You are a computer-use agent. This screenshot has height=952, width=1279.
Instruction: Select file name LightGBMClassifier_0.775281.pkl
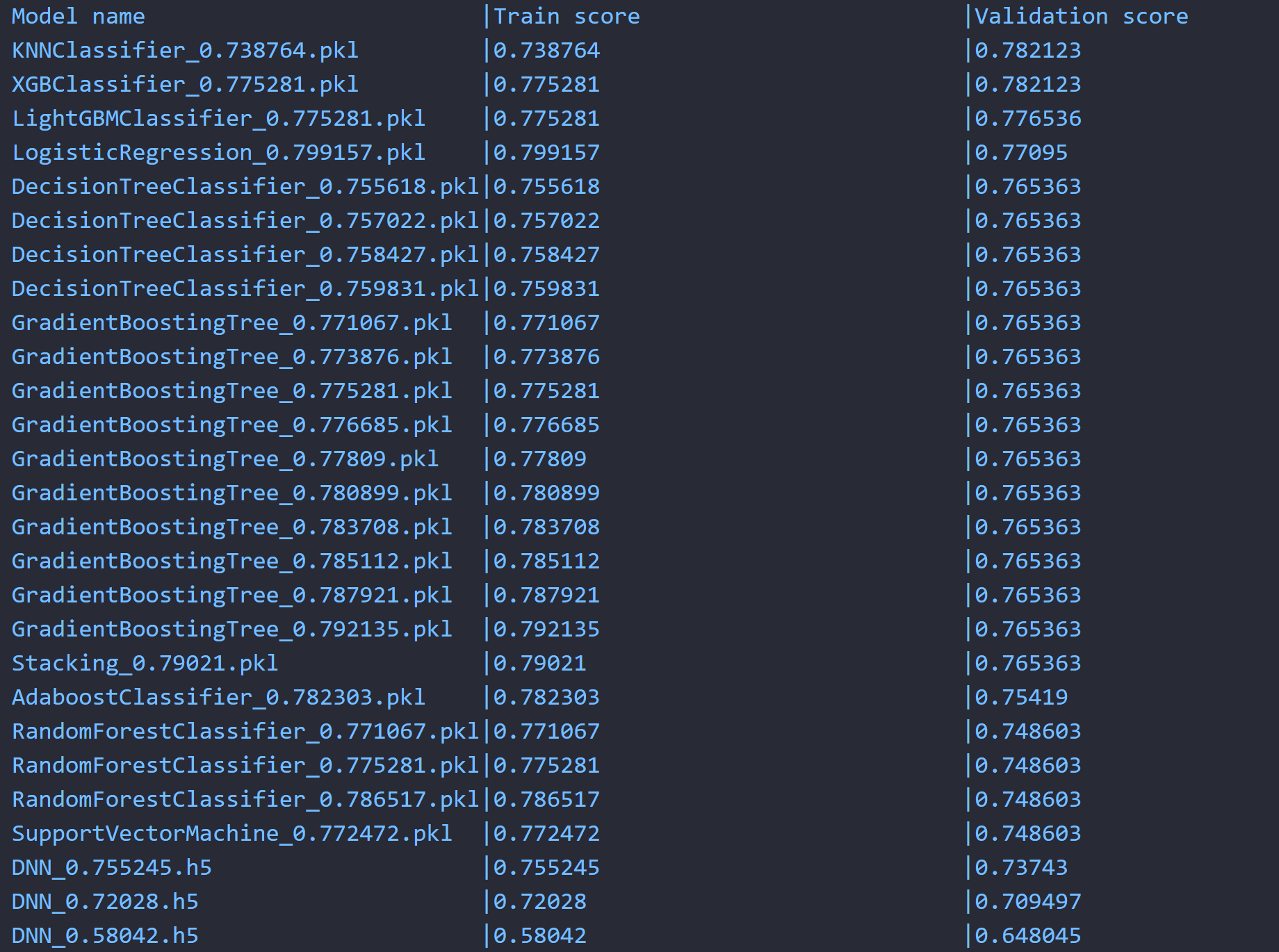pyautogui.click(x=219, y=119)
